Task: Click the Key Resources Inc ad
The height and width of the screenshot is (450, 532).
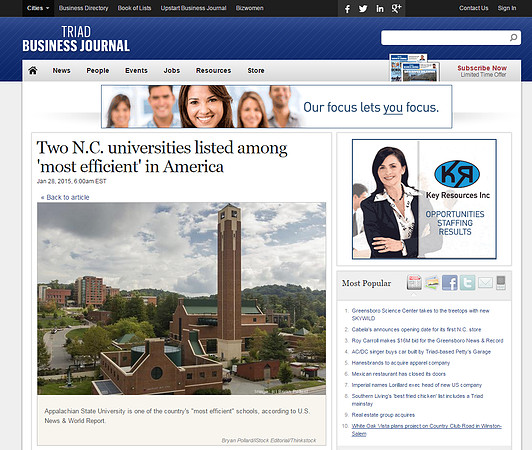Action: pyautogui.click(x=424, y=199)
